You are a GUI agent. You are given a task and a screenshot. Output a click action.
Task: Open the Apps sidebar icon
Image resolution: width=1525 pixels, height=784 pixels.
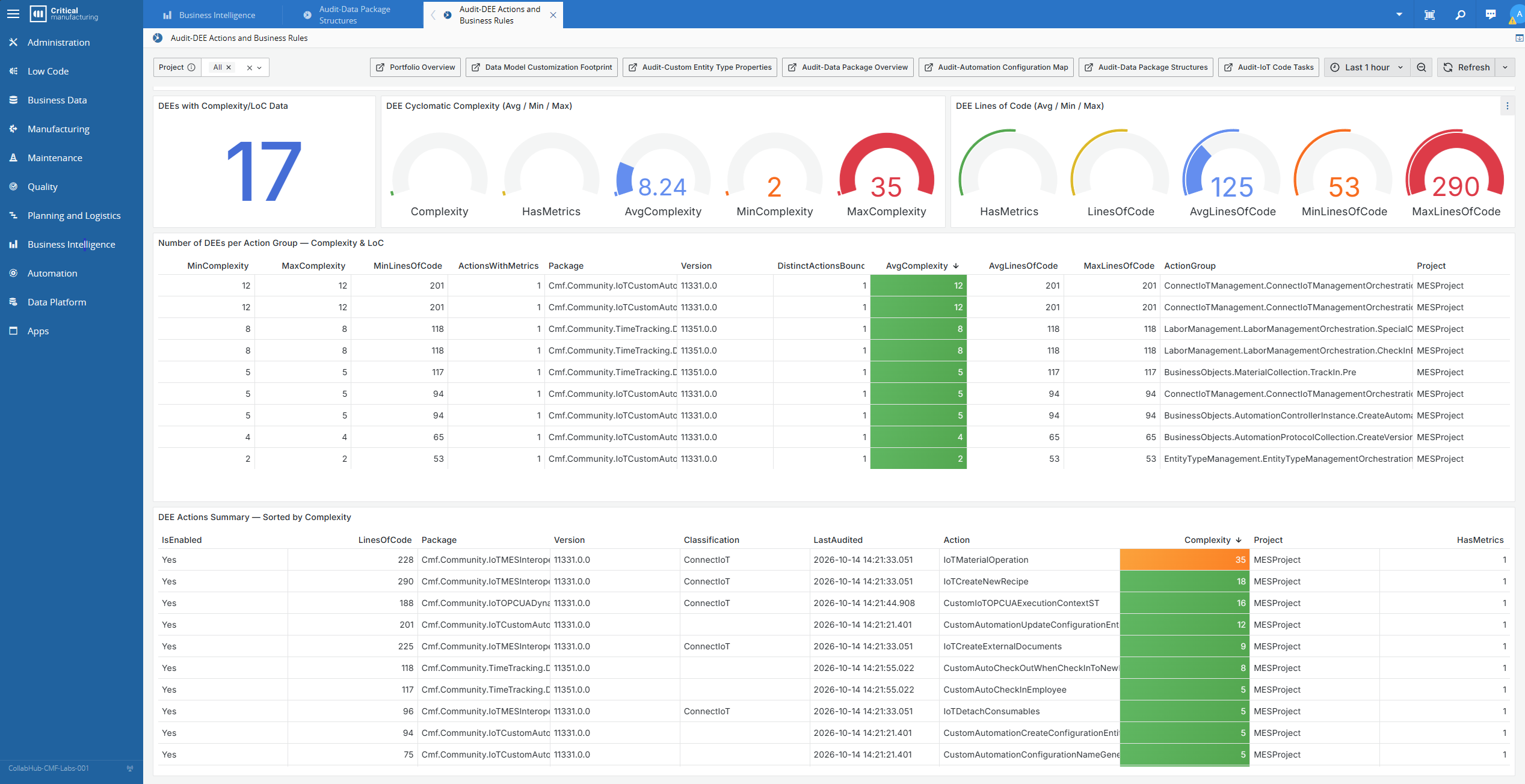tap(13, 331)
